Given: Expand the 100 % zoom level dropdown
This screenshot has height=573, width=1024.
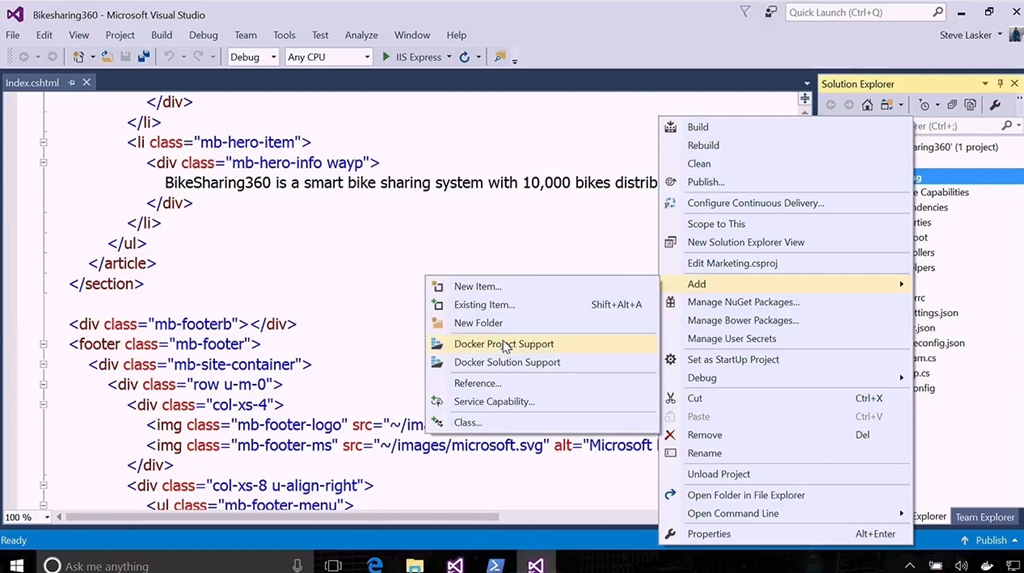Looking at the screenshot, I should (x=43, y=517).
